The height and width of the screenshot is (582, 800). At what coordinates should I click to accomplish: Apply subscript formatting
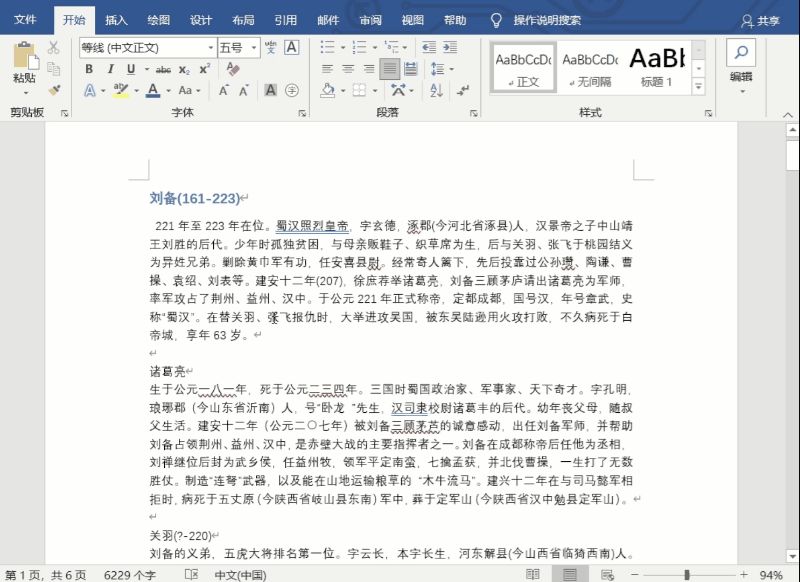[185, 68]
